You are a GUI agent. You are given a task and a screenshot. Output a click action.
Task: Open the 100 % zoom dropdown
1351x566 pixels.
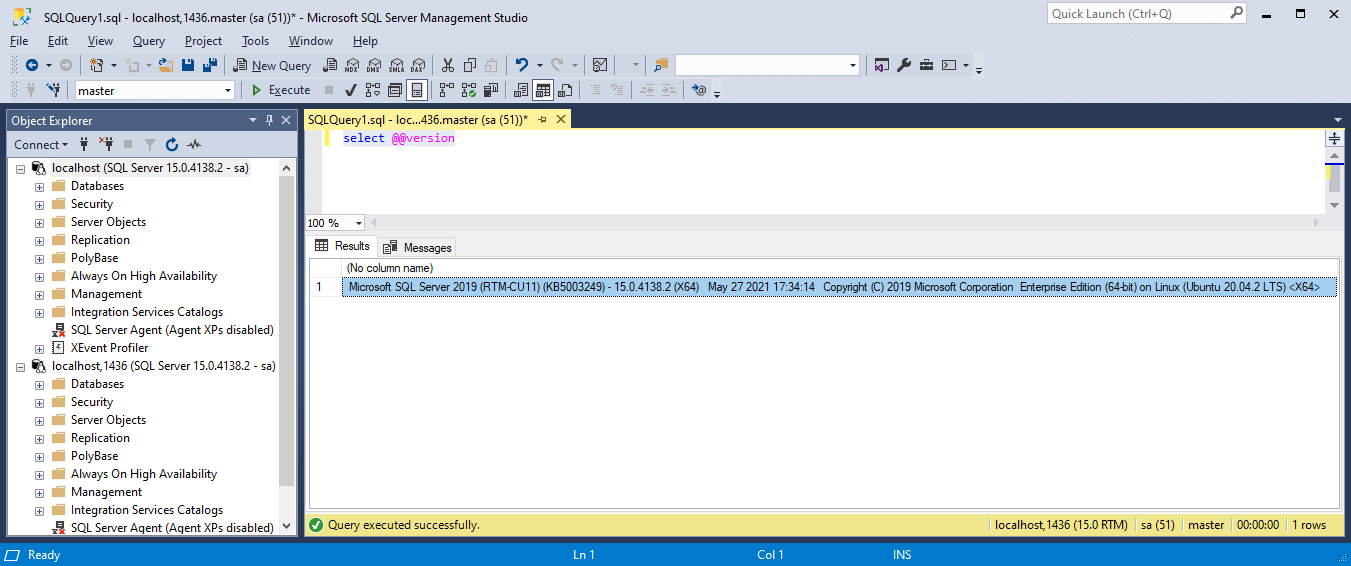pos(359,223)
